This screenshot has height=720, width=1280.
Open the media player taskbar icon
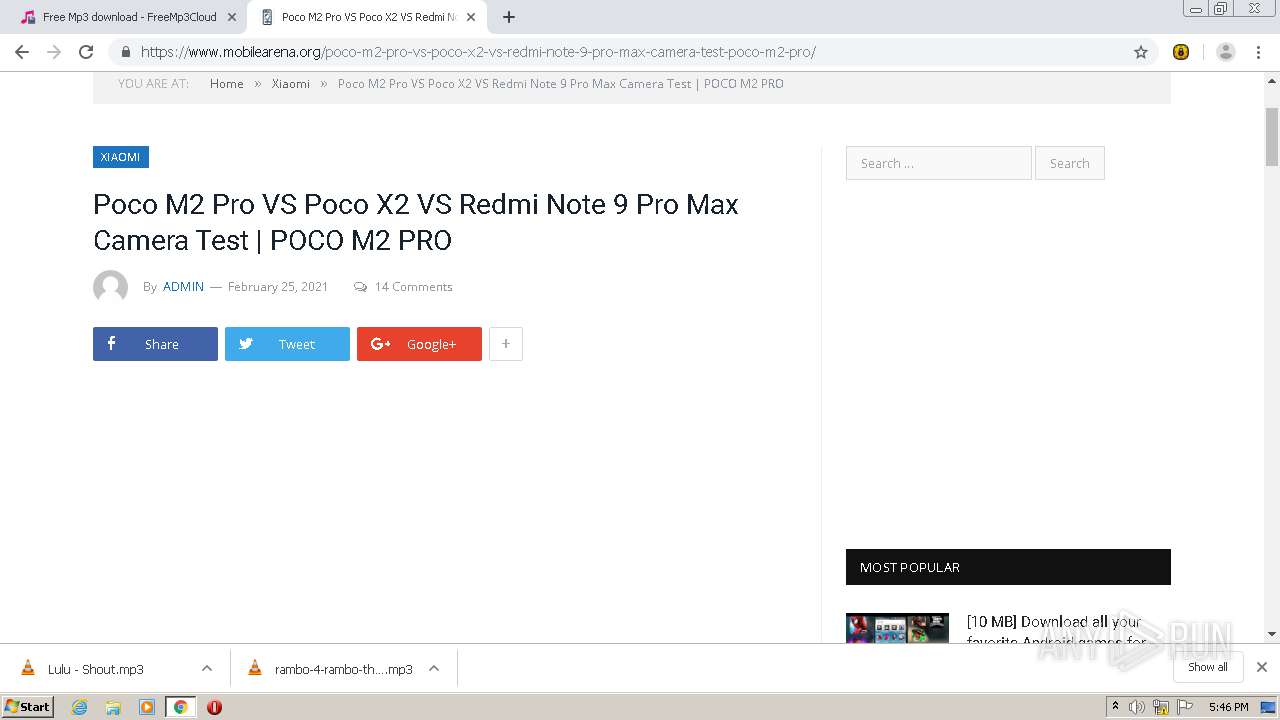(x=147, y=707)
